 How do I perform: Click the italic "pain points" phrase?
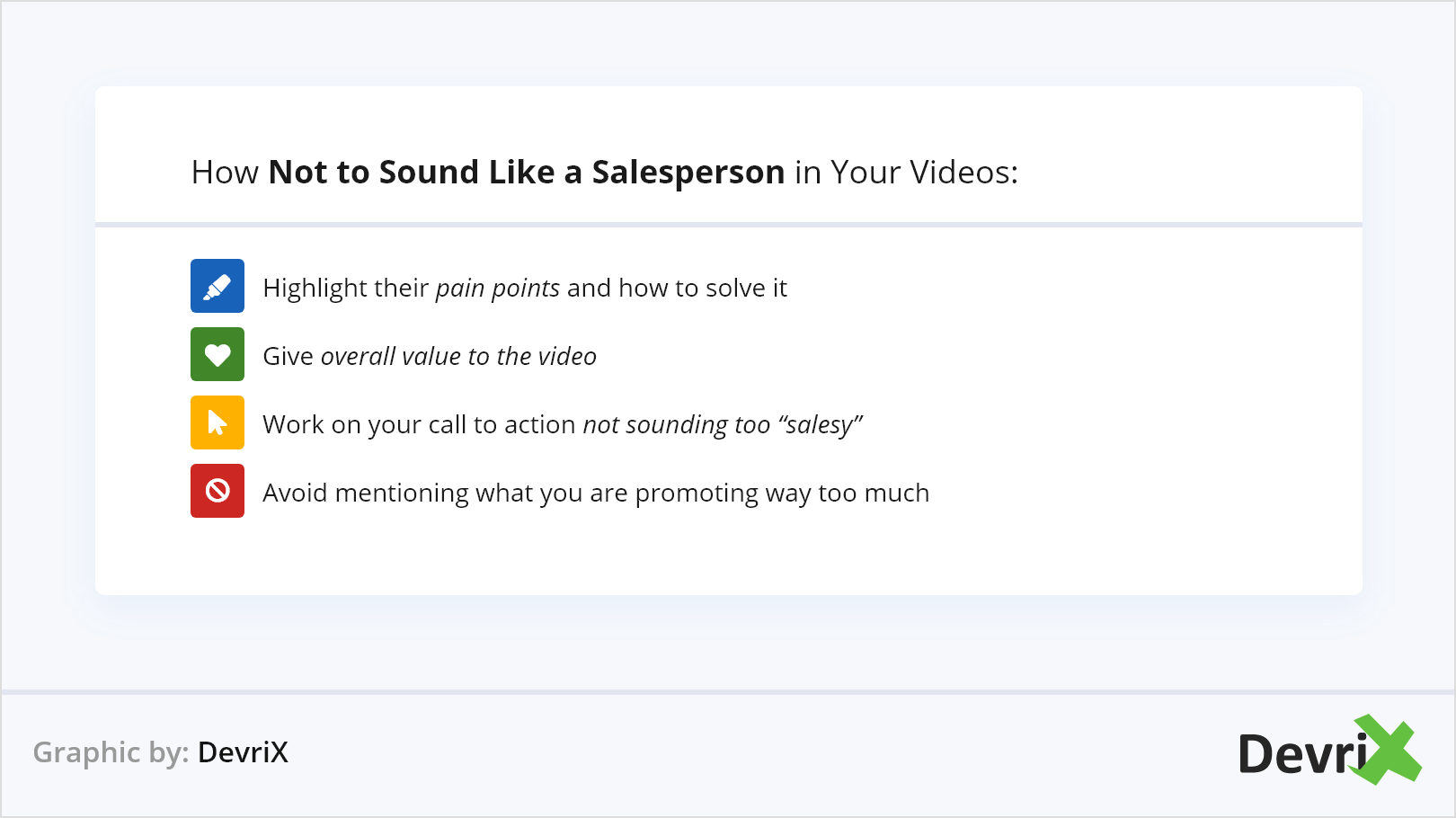click(x=497, y=288)
